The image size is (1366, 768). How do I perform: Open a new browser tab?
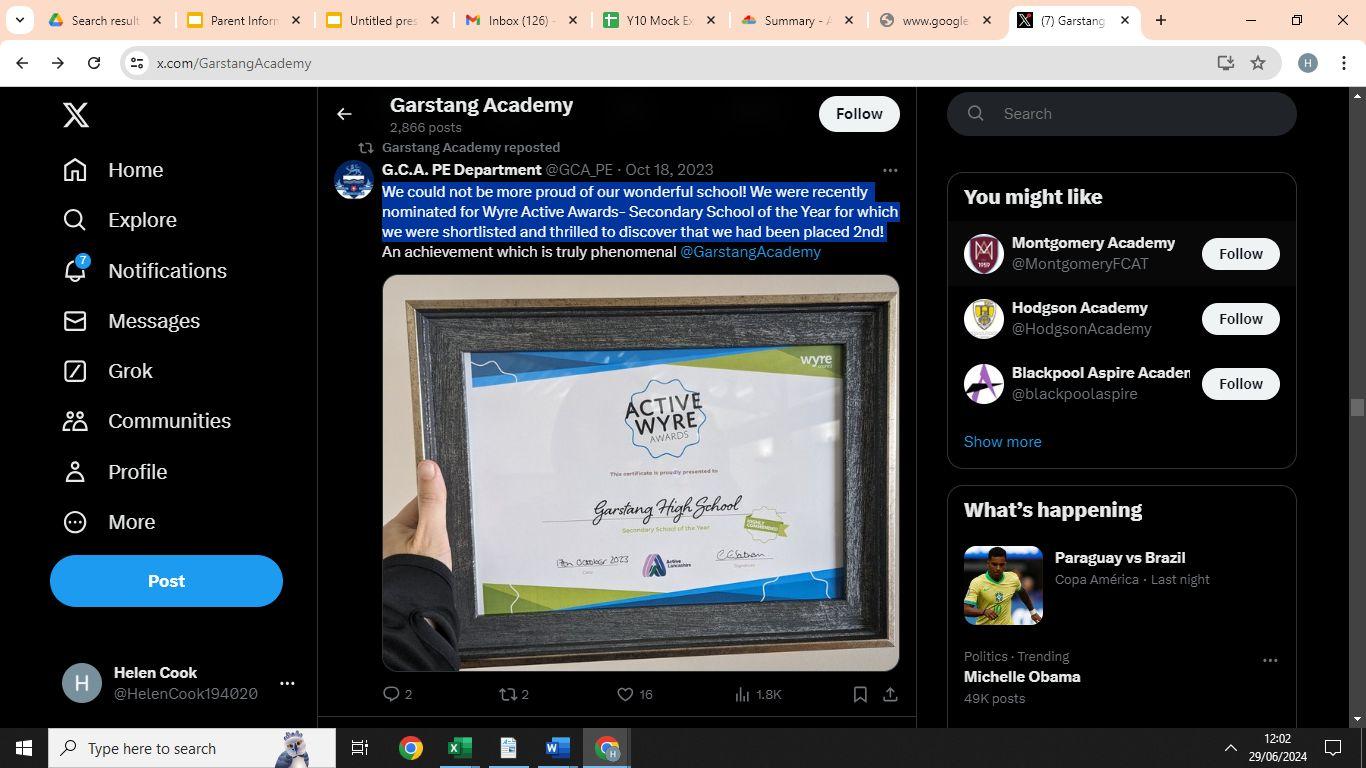click(x=1161, y=20)
